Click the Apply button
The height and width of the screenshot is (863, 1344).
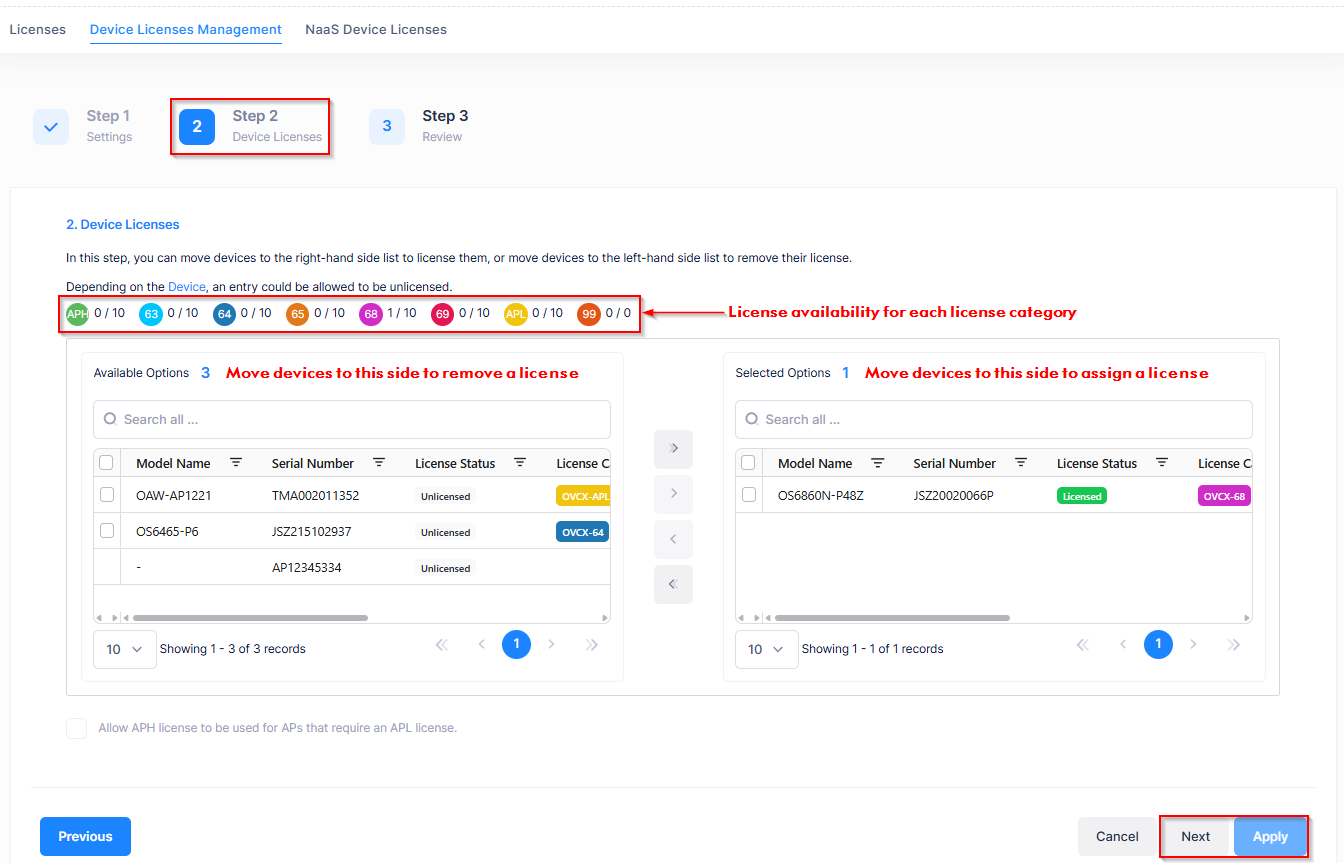pos(1270,837)
